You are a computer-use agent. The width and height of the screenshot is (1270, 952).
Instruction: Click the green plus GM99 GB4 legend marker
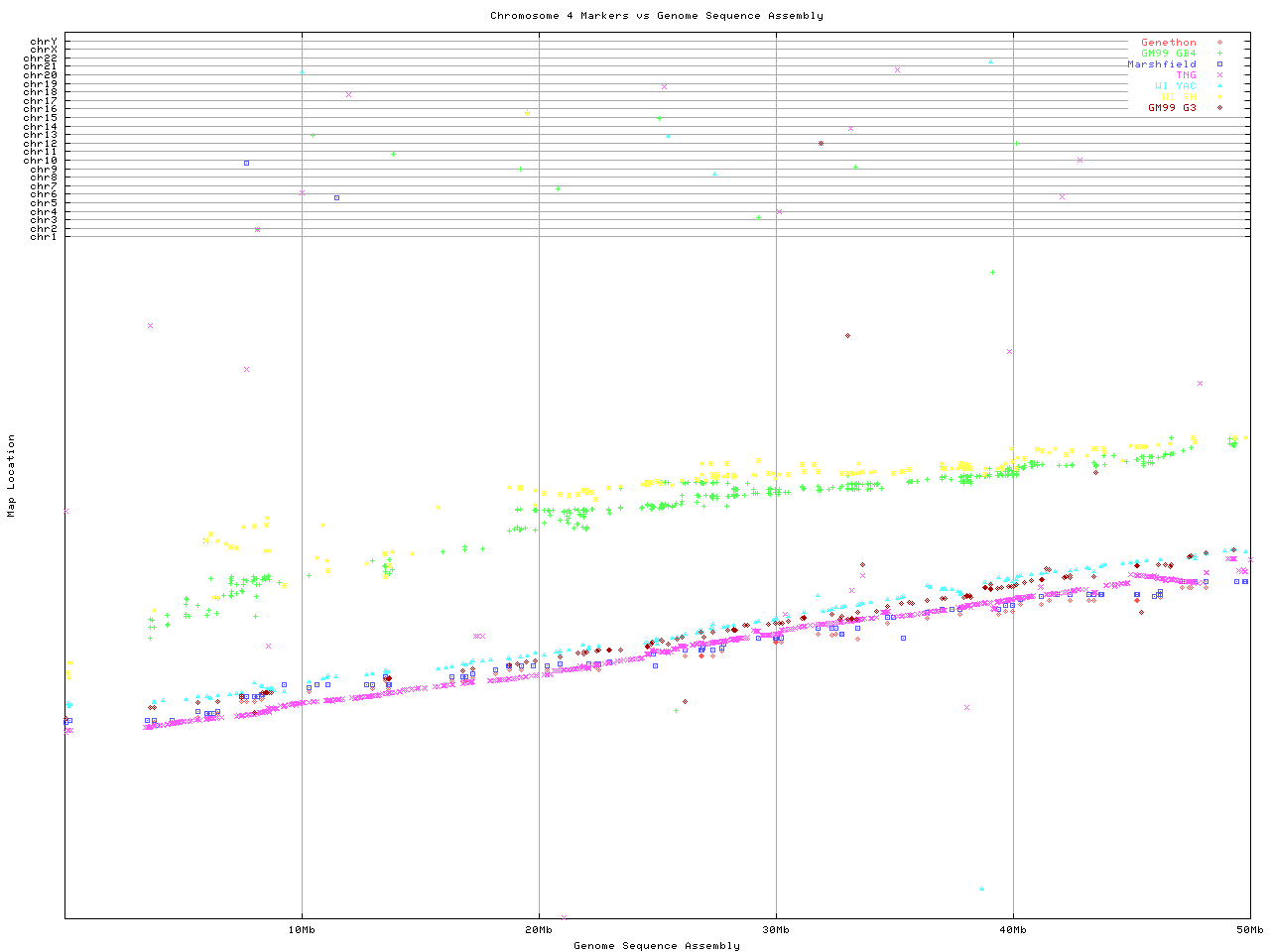[x=1219, y=54]
